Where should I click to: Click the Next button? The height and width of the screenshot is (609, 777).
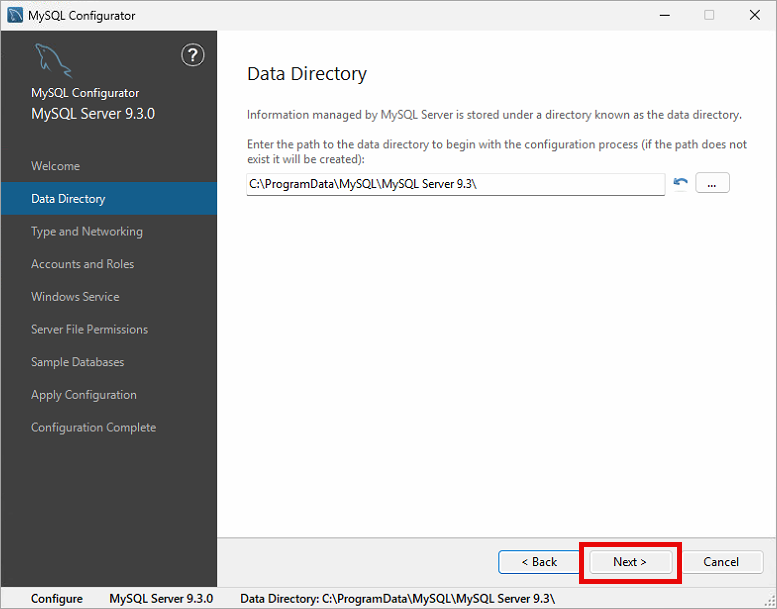[630, 562]
